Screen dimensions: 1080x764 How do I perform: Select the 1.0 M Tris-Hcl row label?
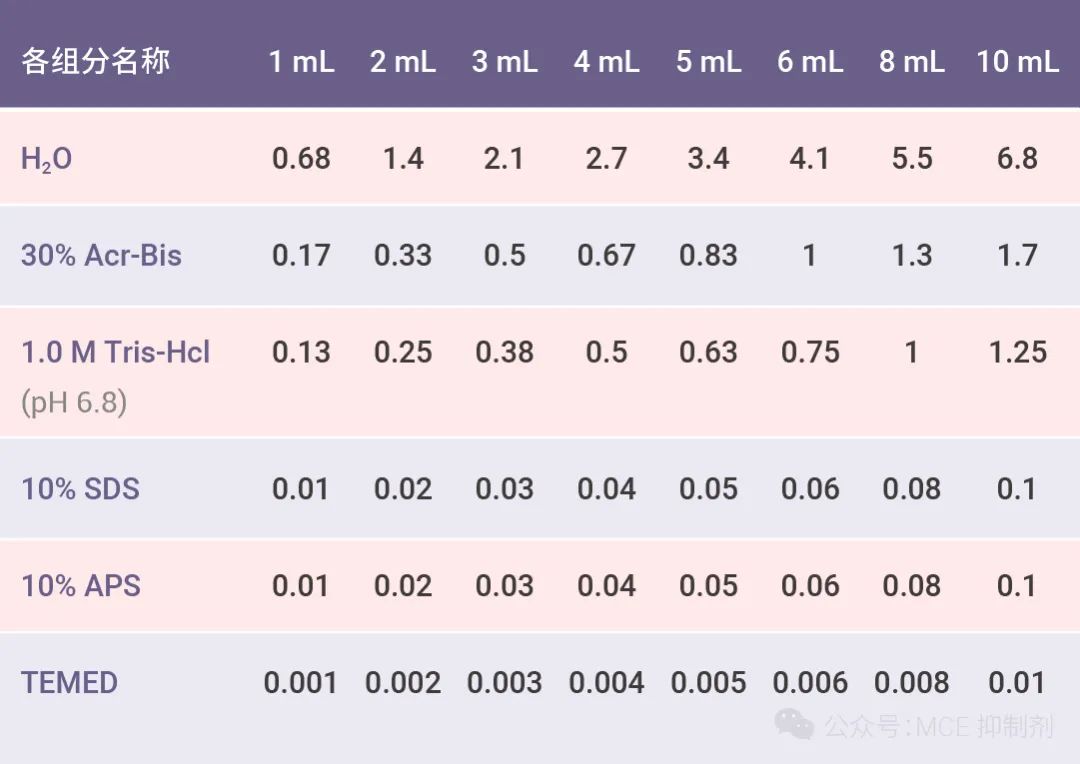click(x=116, y=352)
